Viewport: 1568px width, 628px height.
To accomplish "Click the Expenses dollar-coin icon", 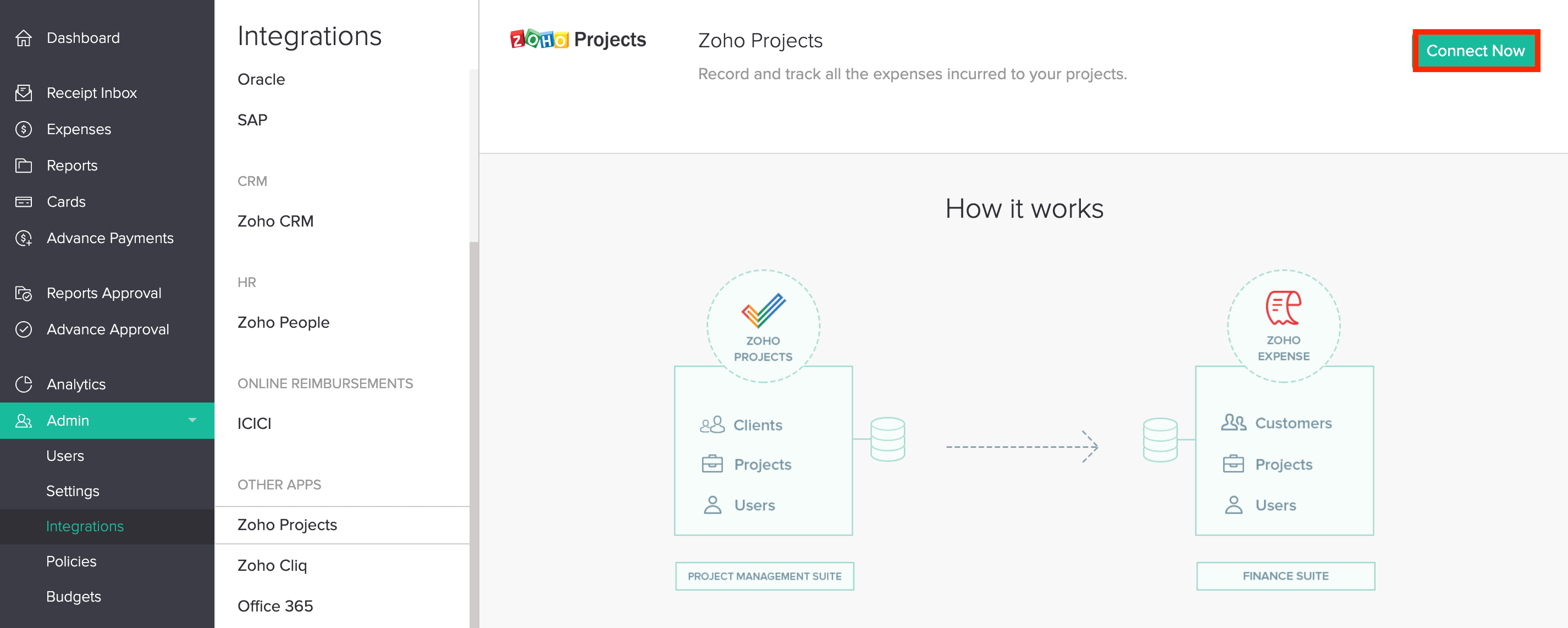I will click(x=24, y=129).
